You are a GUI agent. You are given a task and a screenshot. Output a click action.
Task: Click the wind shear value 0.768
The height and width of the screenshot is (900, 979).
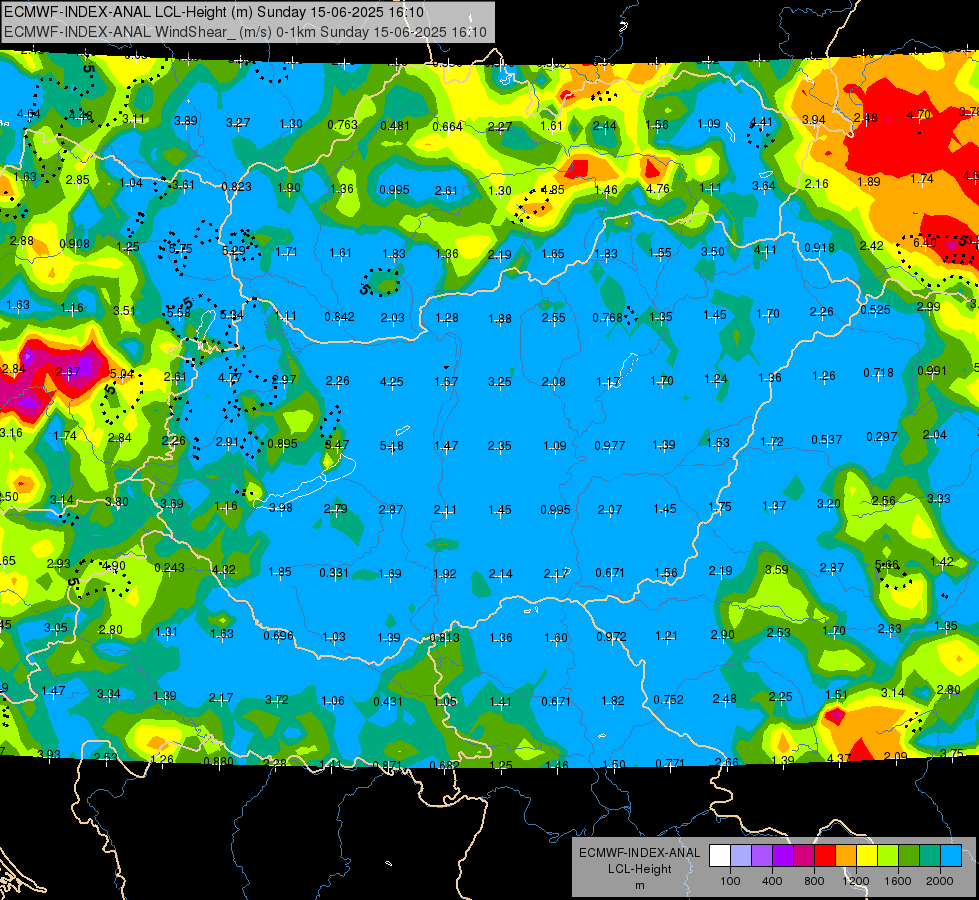pyautogui.click(x=608, y=318)
